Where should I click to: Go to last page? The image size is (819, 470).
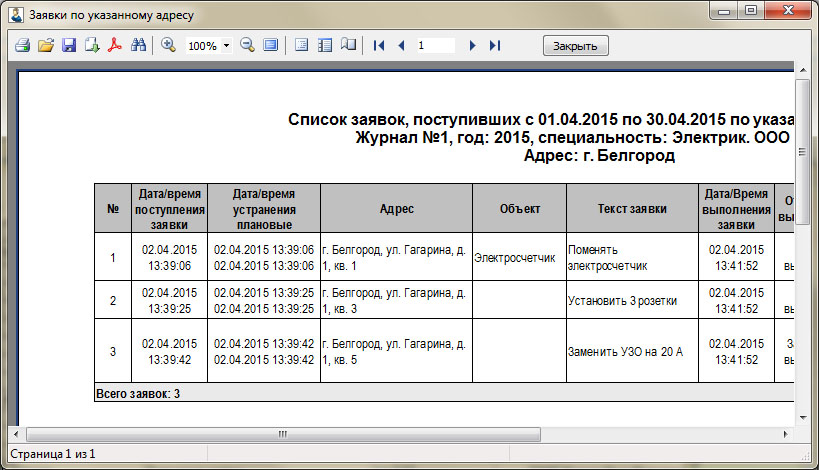pos(495,45)
